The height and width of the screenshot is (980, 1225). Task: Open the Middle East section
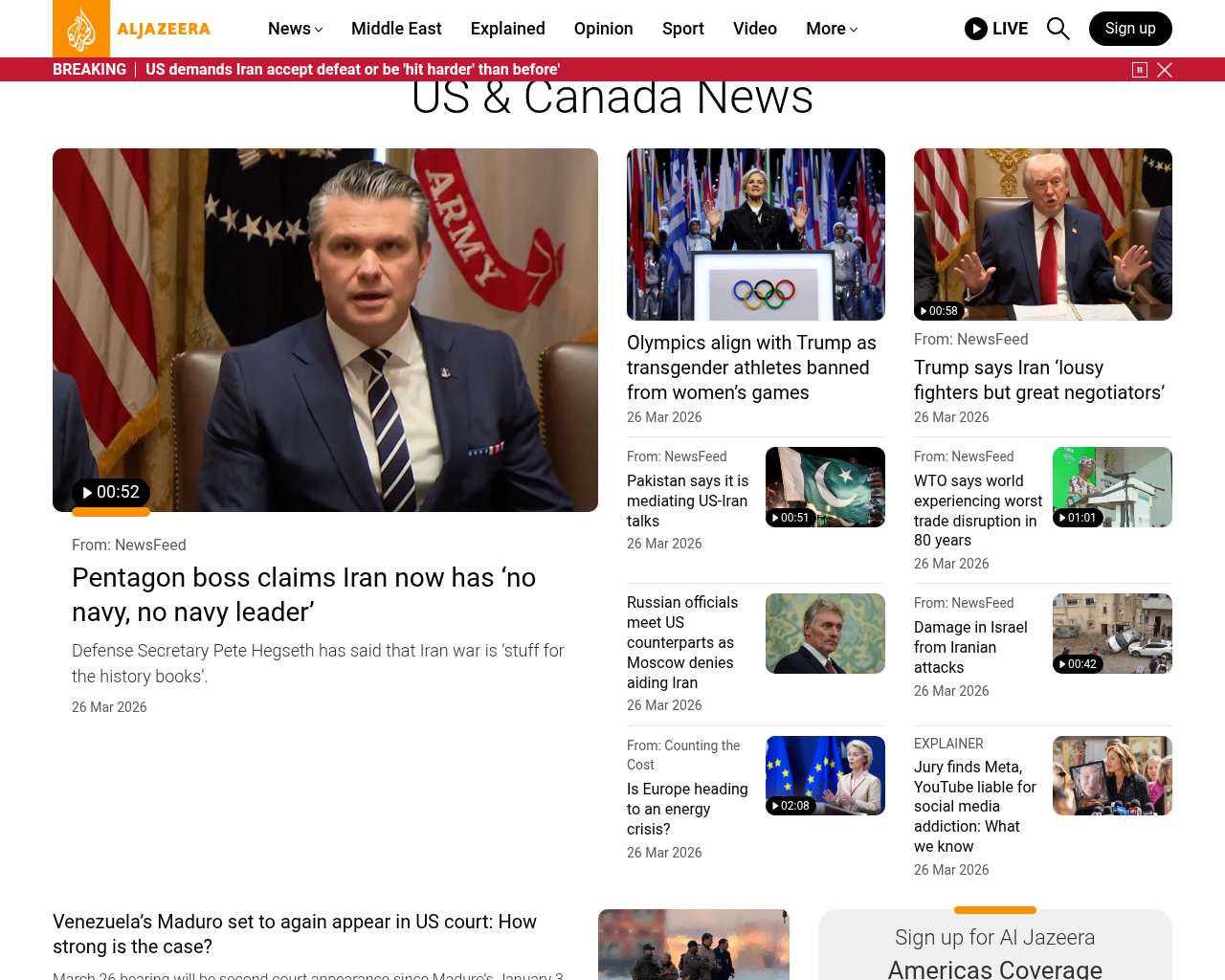[x=396, y=29]
